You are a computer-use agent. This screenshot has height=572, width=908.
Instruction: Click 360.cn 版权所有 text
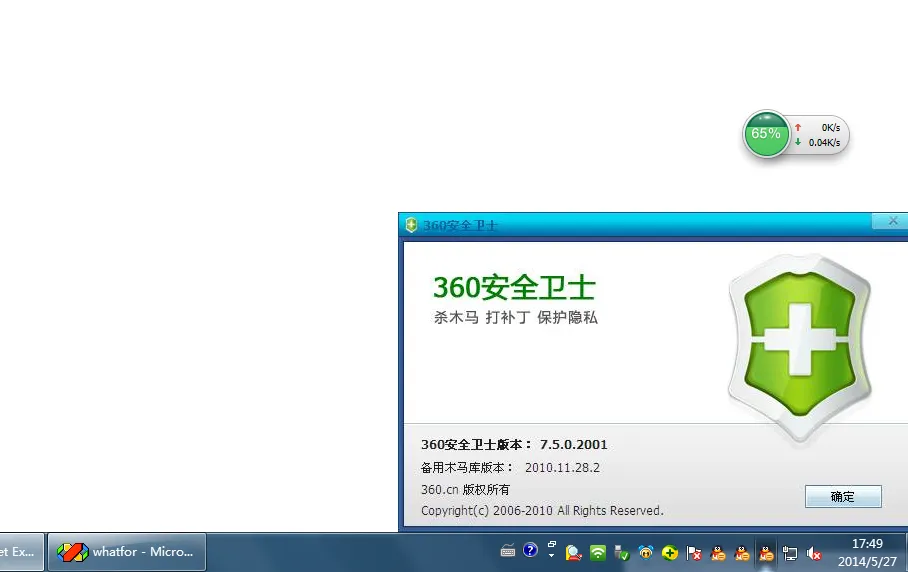[x=466, y=490]
